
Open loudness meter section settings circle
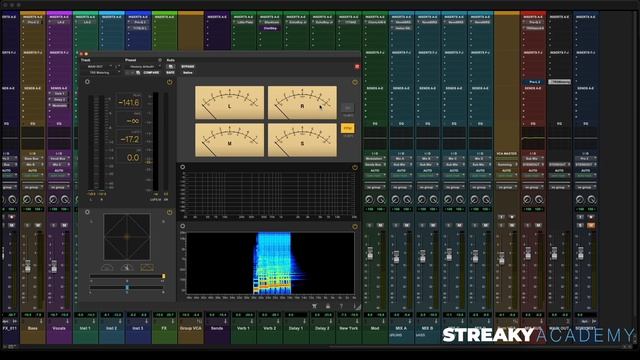[x=87, y=82]
